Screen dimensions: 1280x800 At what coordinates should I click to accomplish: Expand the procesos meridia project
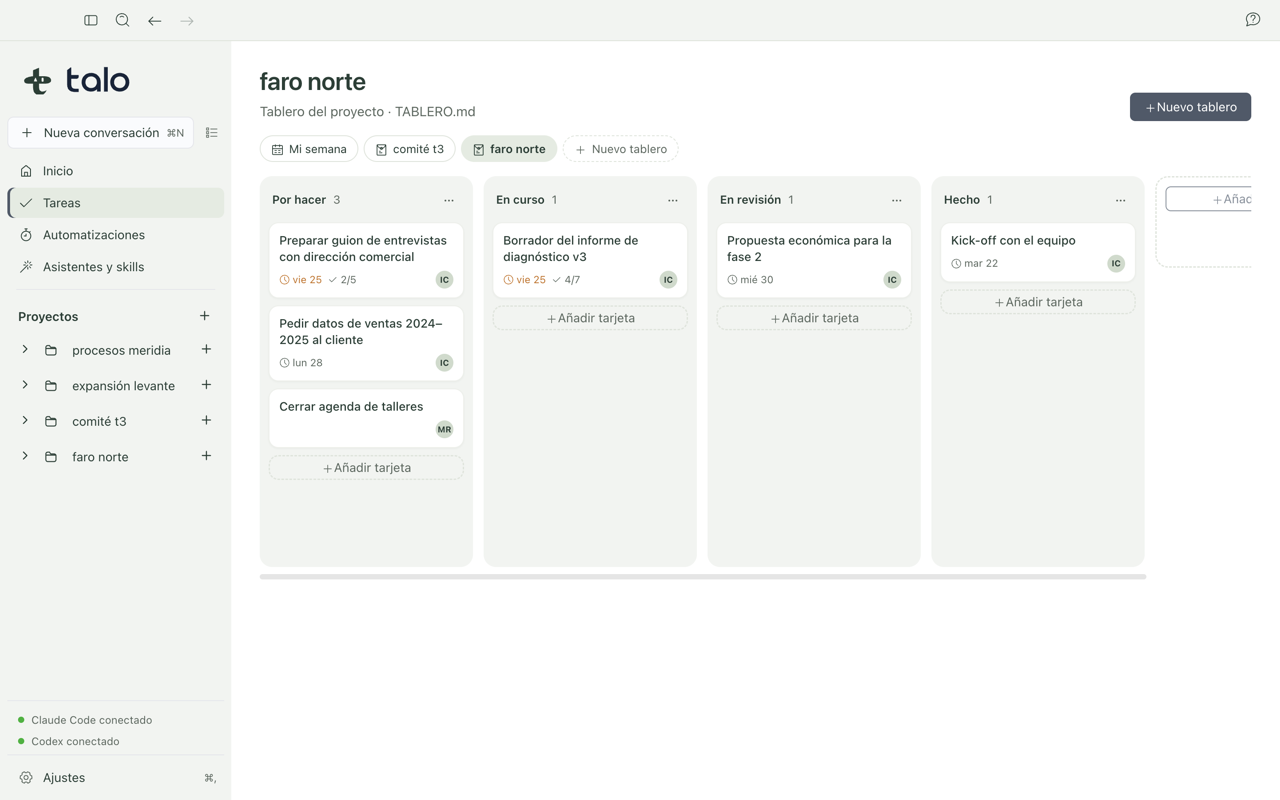point(25,350)
